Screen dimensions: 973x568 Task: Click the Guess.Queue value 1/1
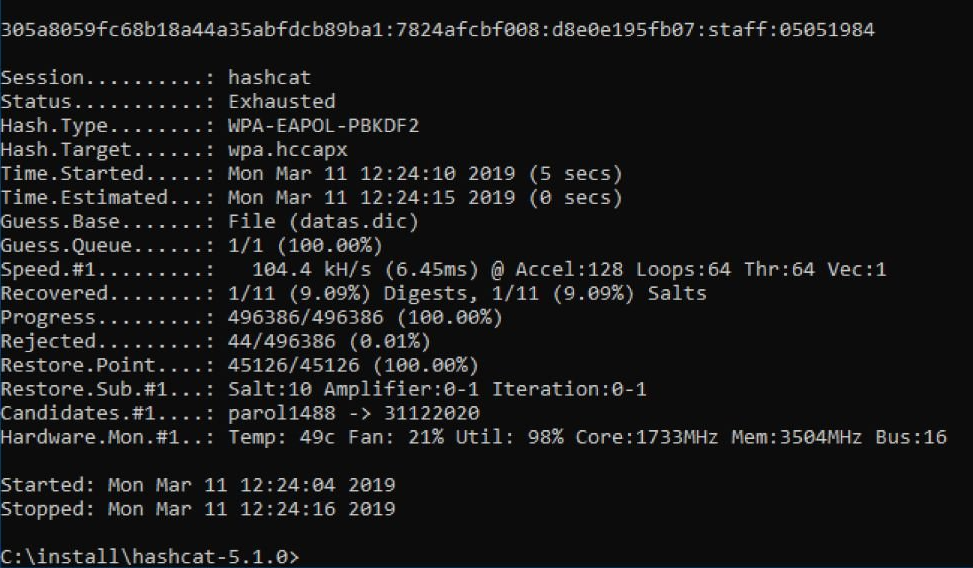pos(244,246)
